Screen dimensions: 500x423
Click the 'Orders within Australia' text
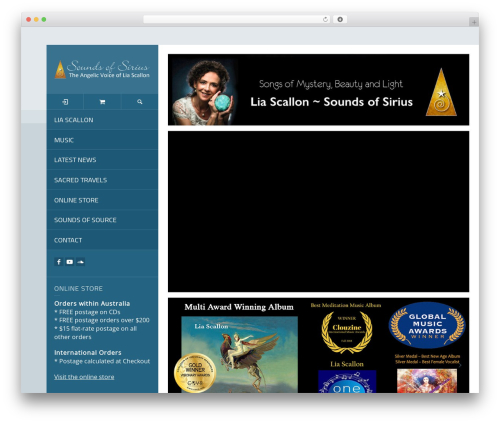92,304
